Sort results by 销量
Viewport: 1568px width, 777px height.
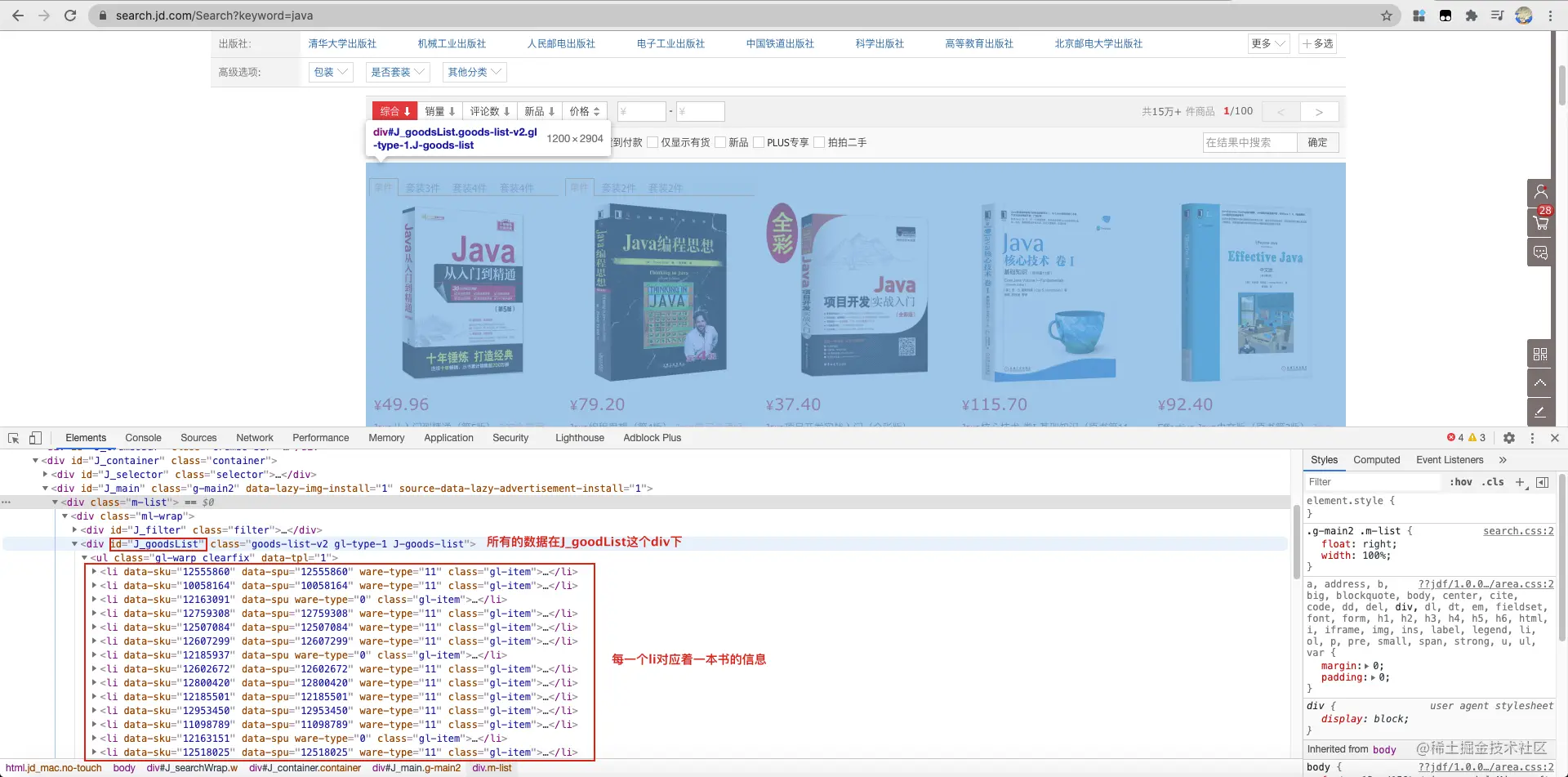440,111
